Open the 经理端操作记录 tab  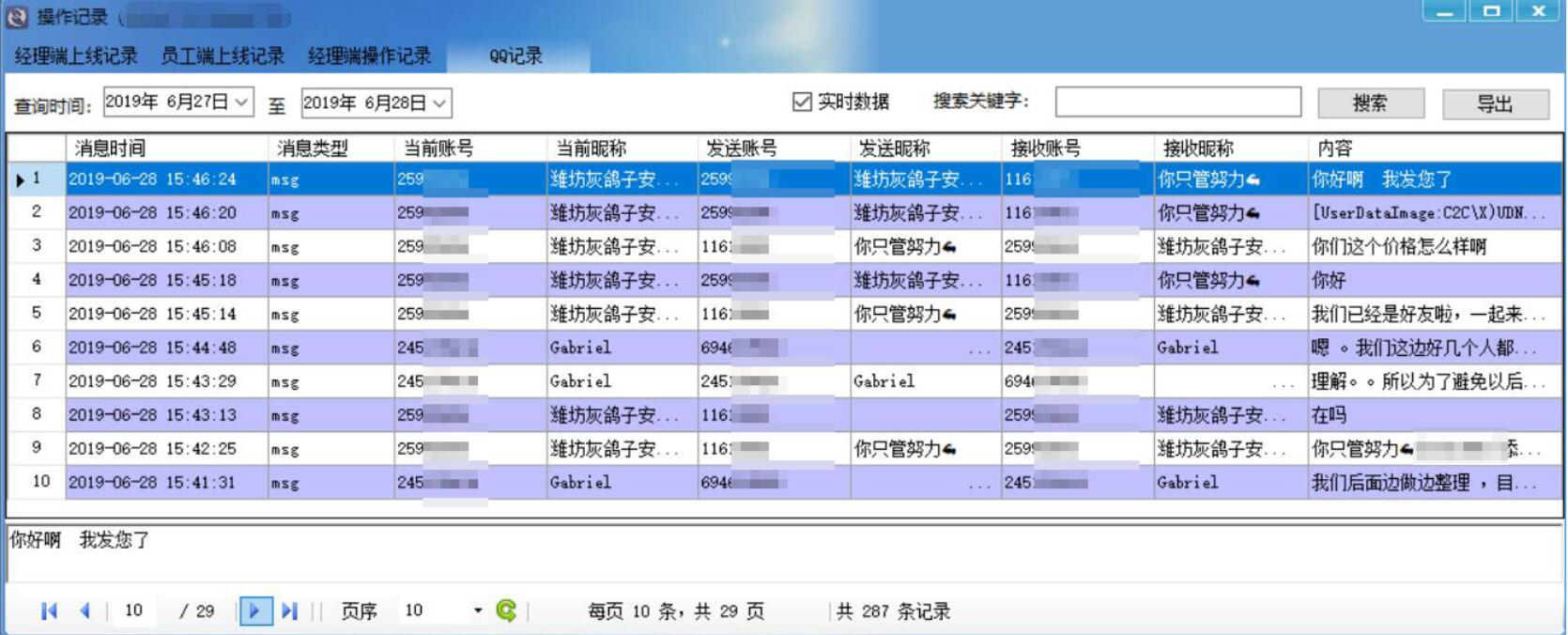click(370, 56)
